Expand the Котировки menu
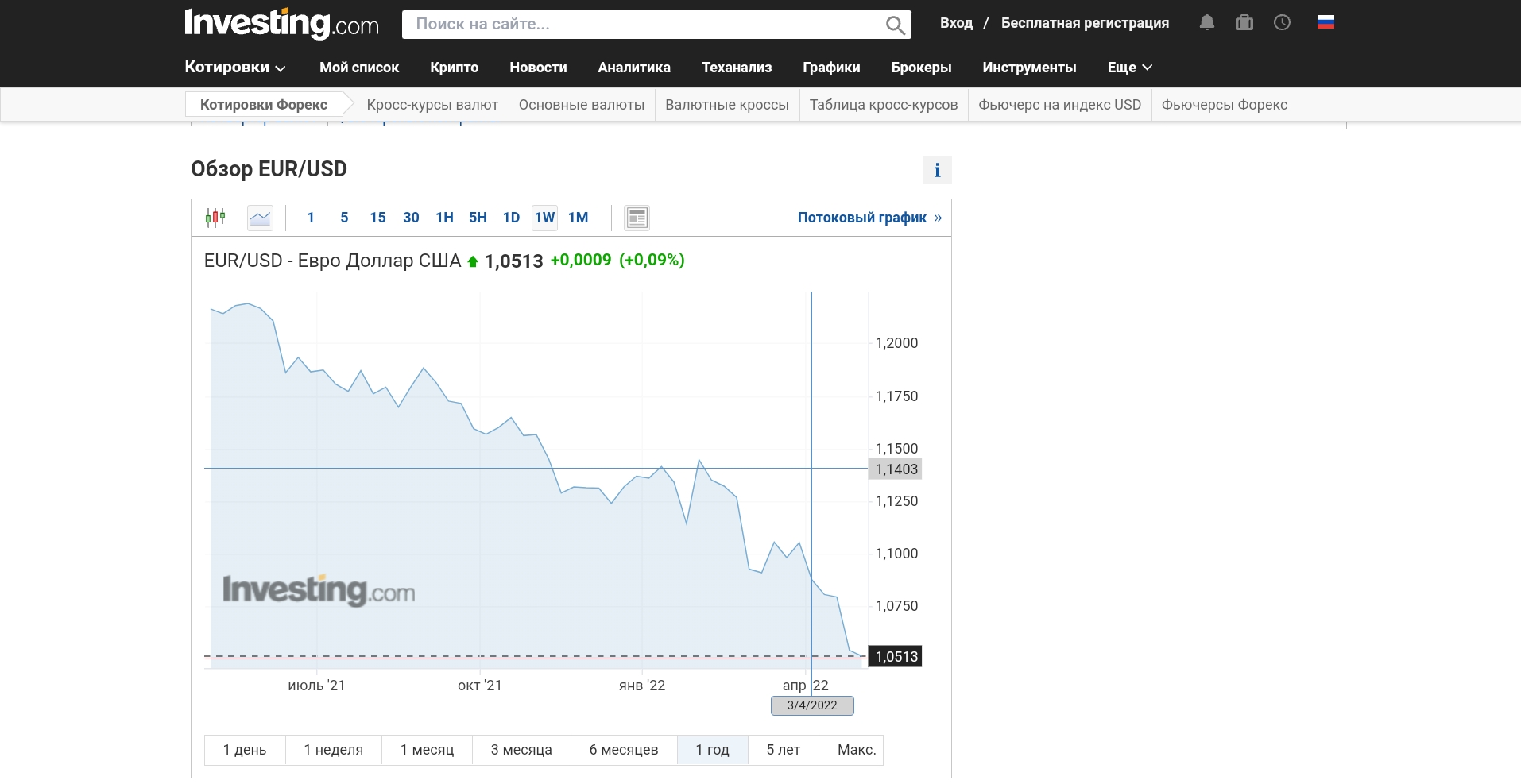The image size is (1521, 784). (235, 68)
